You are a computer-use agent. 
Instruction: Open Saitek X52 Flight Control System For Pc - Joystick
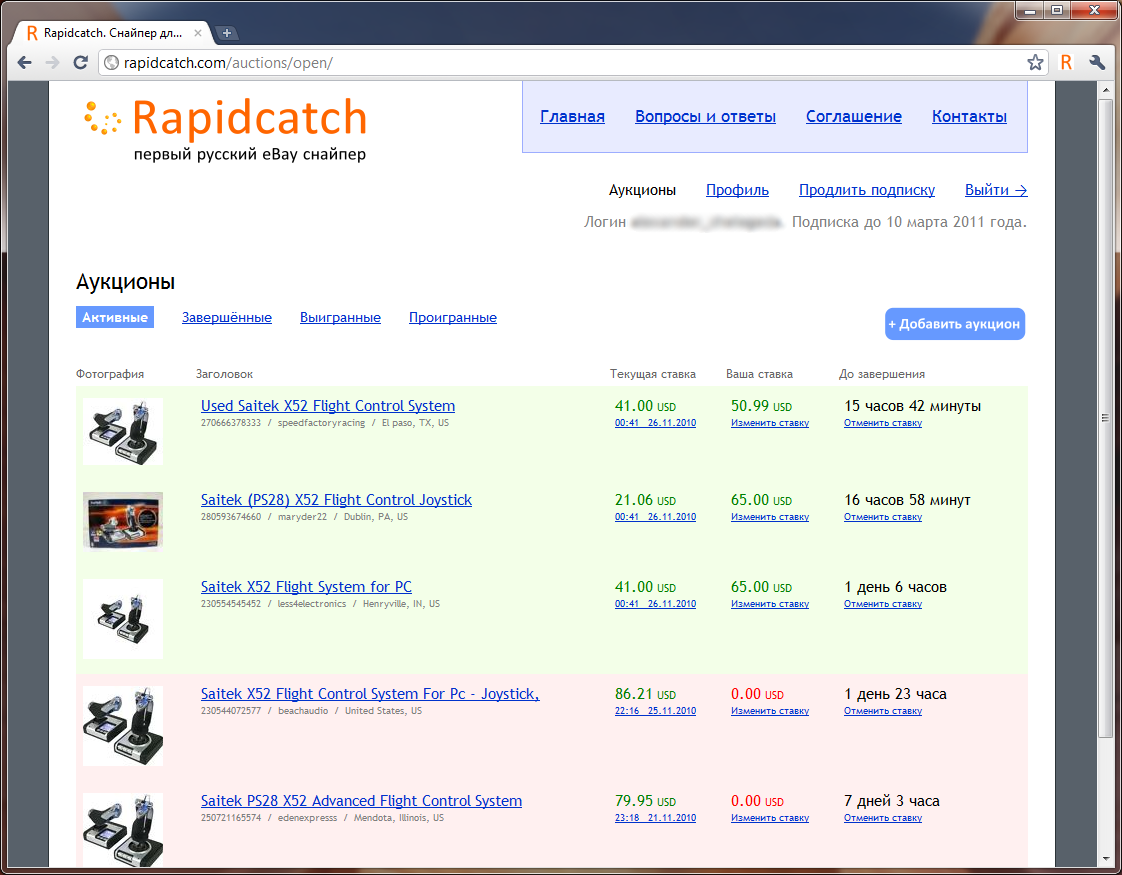[370, 694]
